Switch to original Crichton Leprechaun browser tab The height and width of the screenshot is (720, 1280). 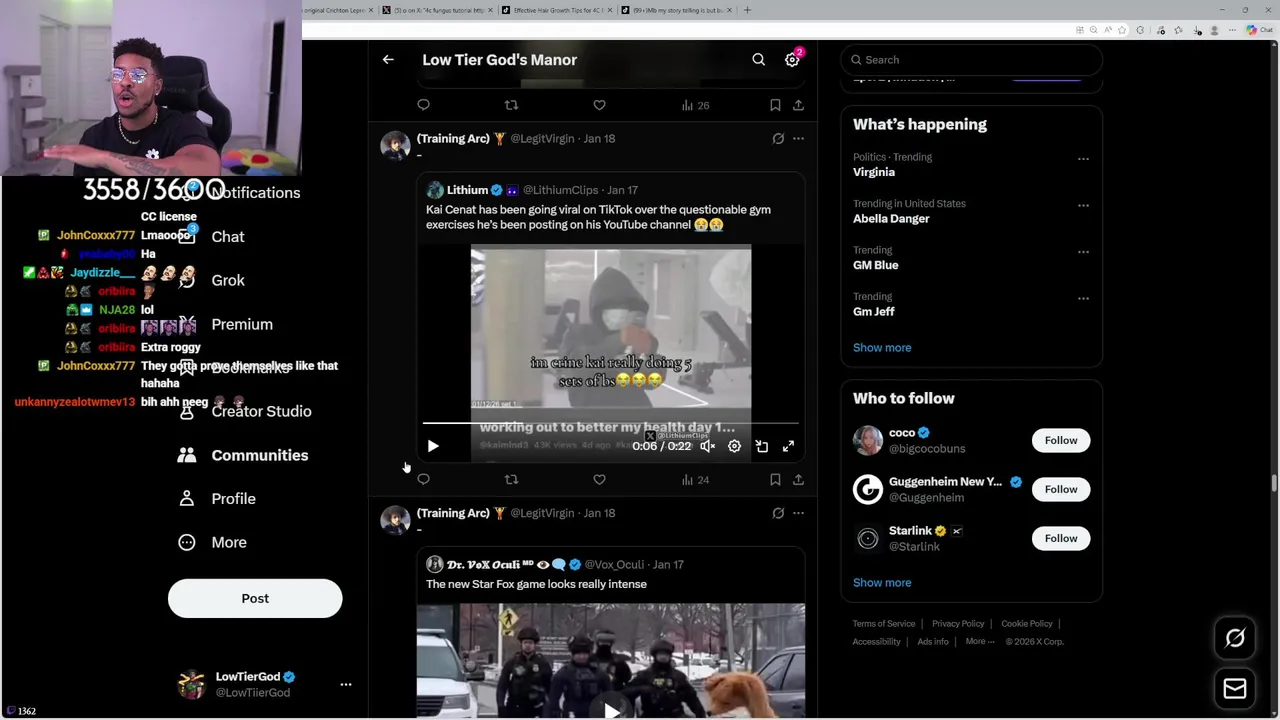click(338, 10)
